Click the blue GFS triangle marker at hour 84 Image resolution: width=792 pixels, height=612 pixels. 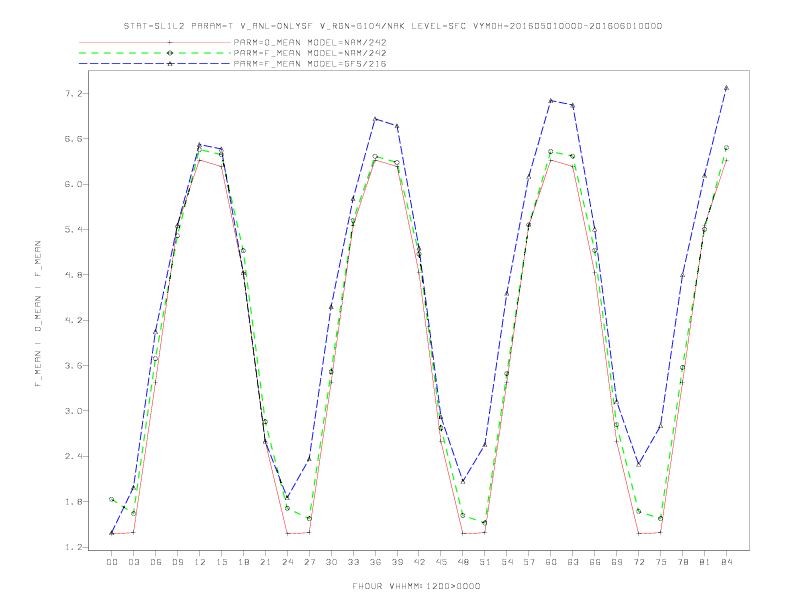726,88
